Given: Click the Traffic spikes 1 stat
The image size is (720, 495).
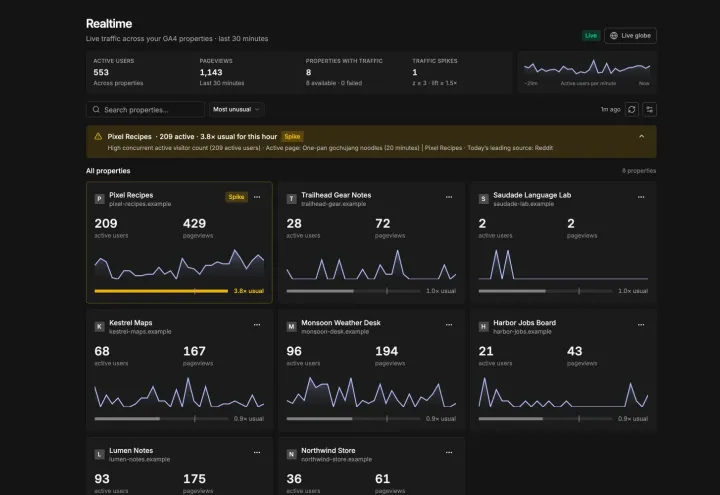Looking at the screenshot, I should click(435, 72).
